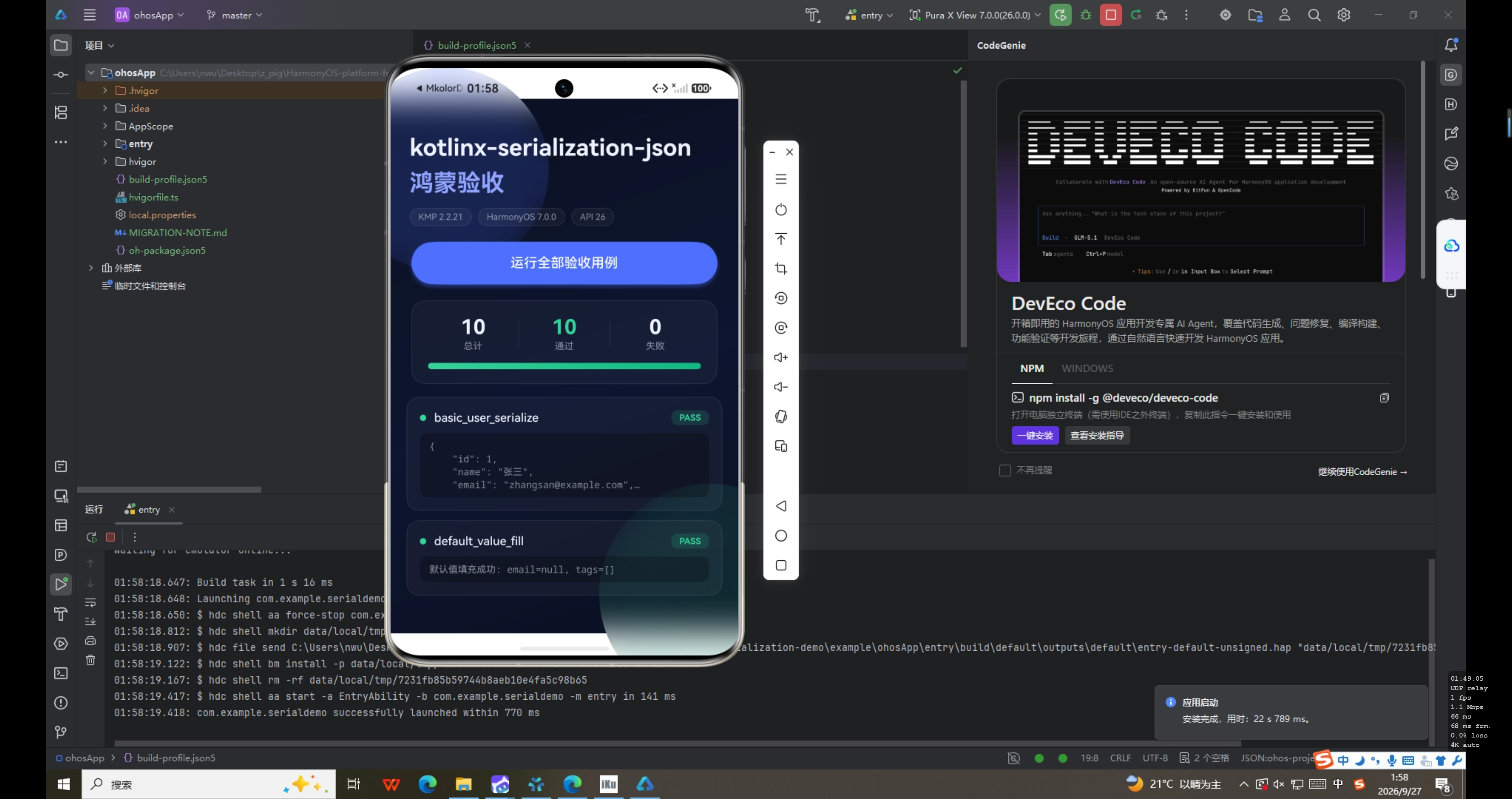The height and width of the screenshot is (799, 1512).
Task: Open the 项目 view selector dropdown
Action: (100, 45)
